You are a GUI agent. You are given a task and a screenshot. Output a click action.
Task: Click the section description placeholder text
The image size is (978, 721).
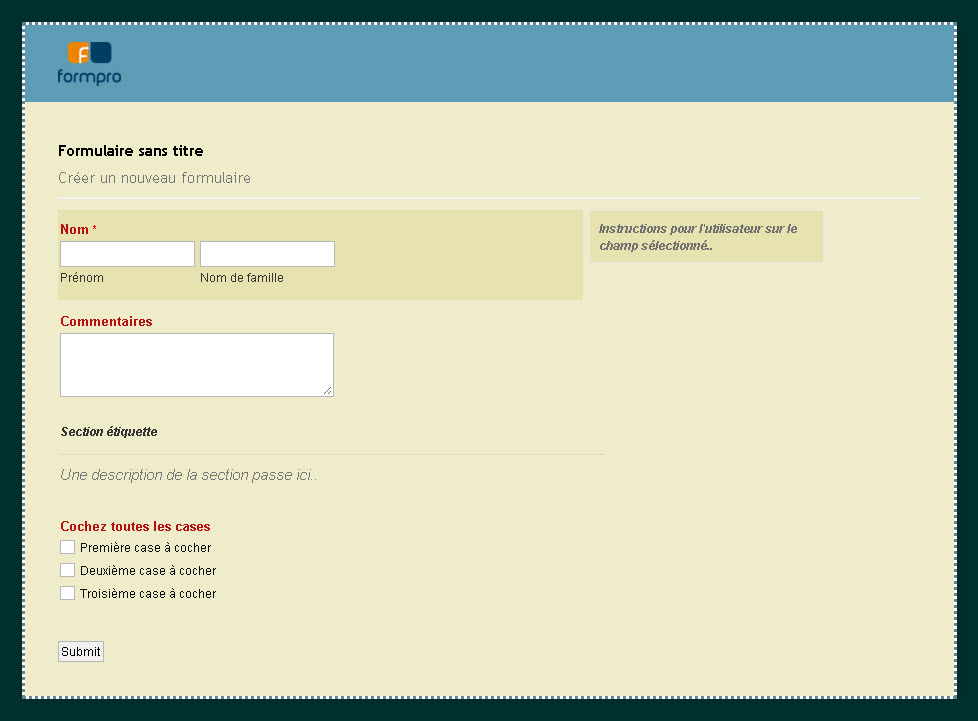[189, 475]
